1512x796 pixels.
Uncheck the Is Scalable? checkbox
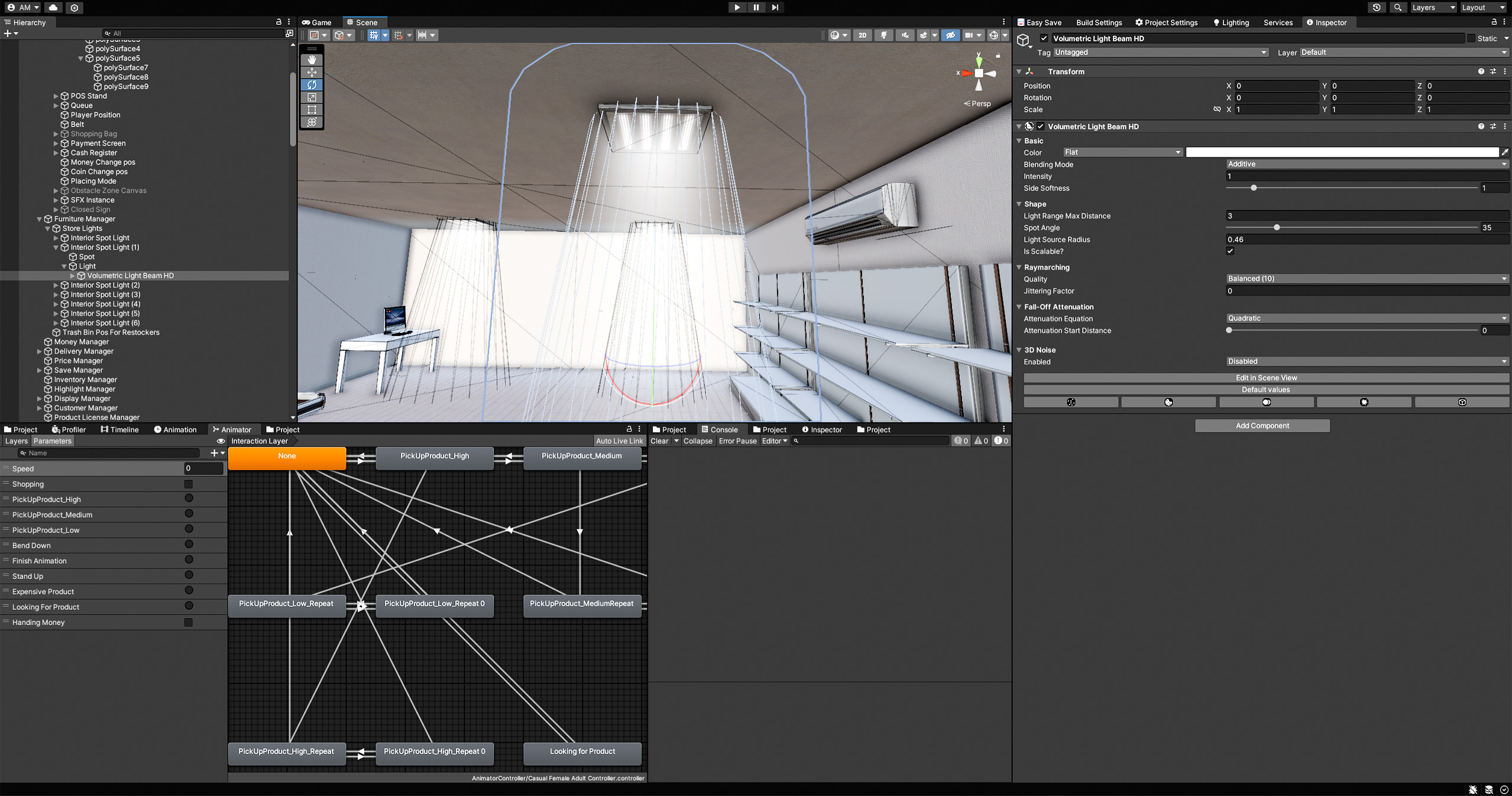click(x=1230, y=251)
